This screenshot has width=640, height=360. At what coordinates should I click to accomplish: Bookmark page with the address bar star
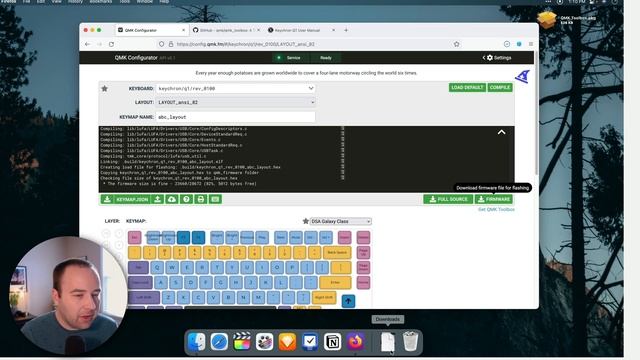point(456,44)
